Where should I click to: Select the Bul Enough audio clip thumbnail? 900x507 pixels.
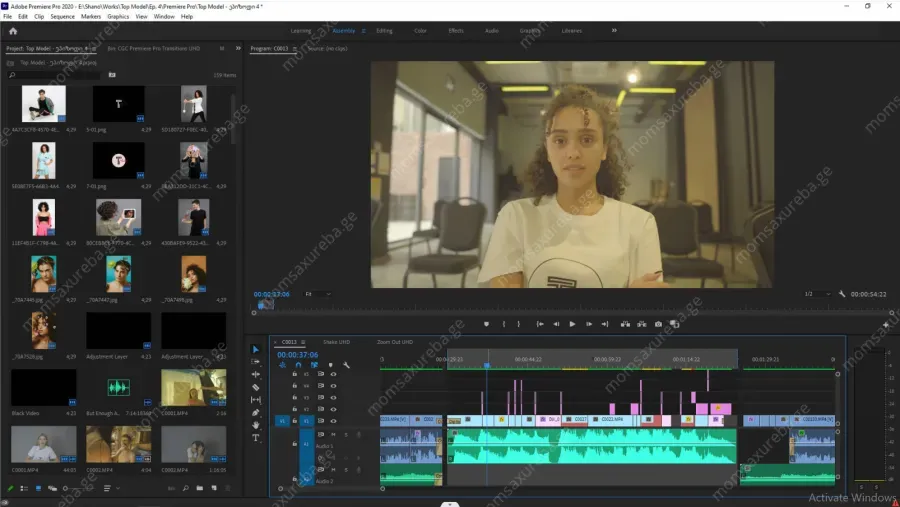(x=118, y=387)
